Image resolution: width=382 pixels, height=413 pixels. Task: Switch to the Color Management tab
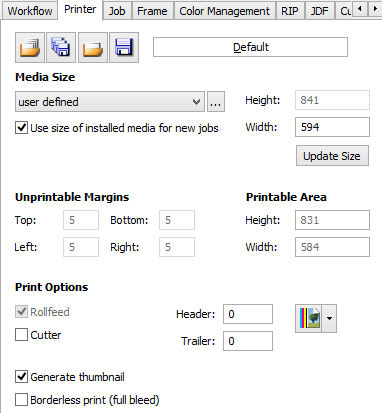(x=224, y=11)
